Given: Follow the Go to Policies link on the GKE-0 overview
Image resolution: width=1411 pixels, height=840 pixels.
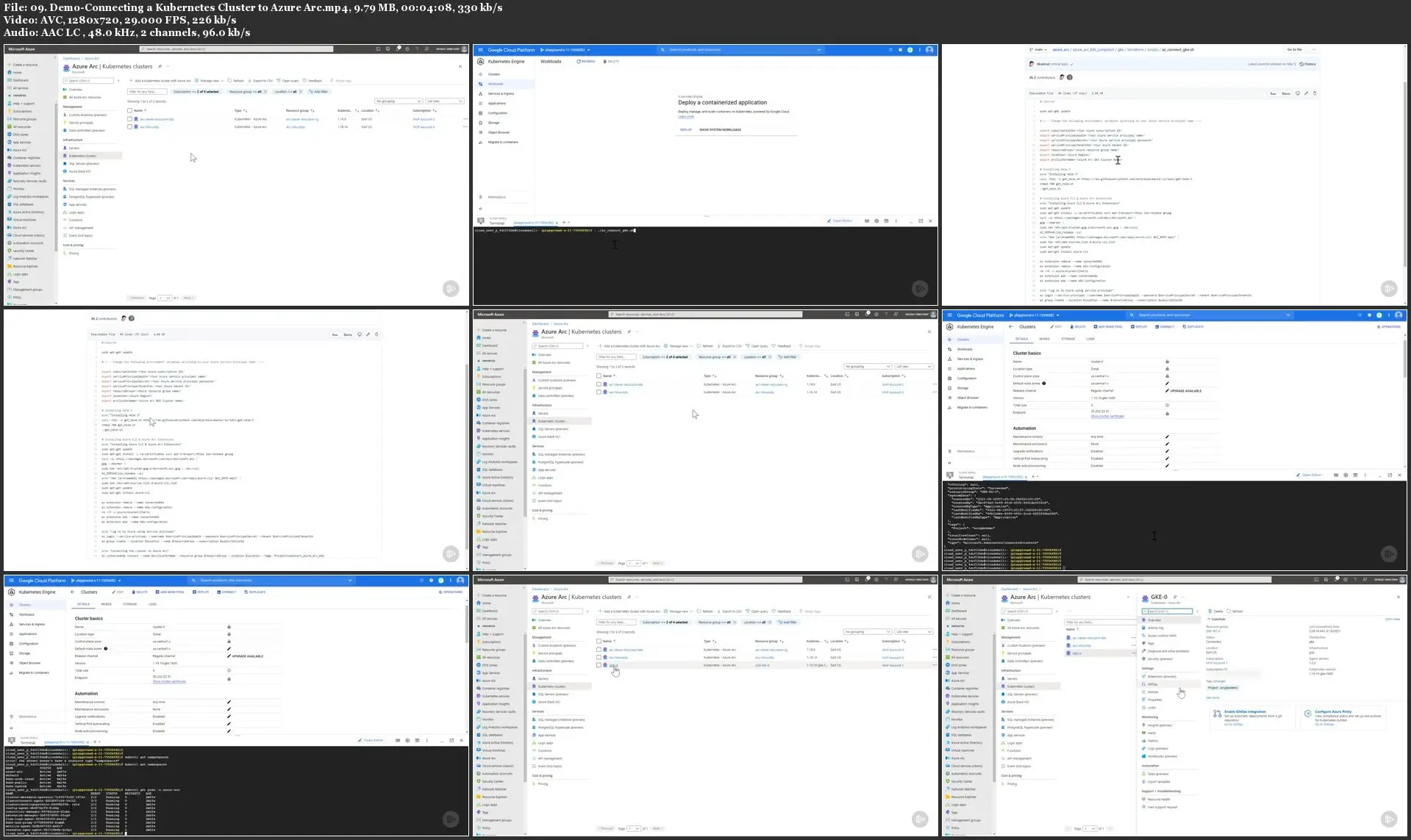Looking at the screenshot, I should [1325, 725].
